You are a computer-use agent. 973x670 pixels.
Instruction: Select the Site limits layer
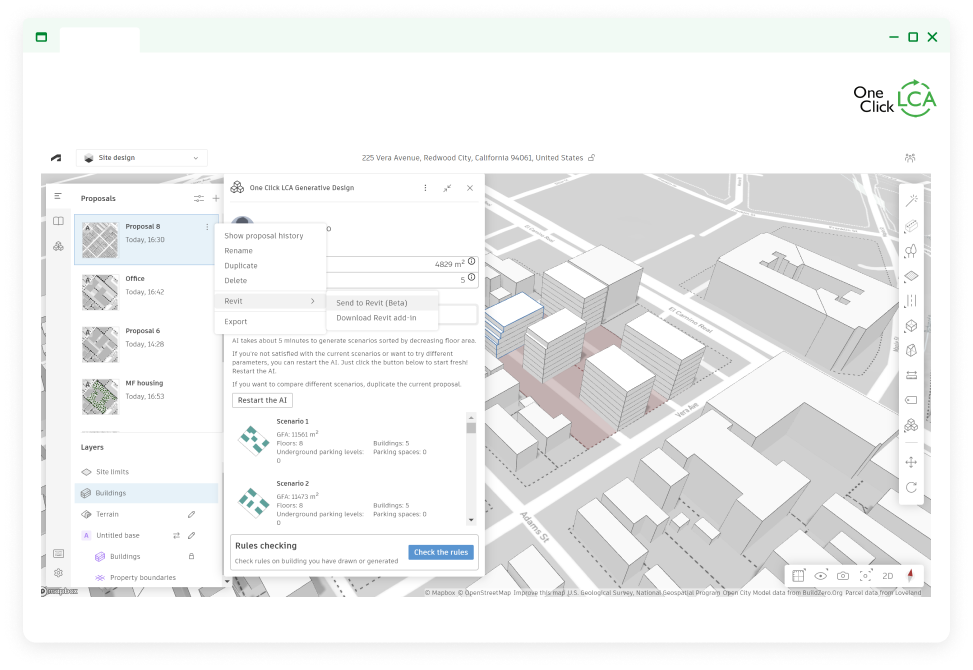[147, 471]
